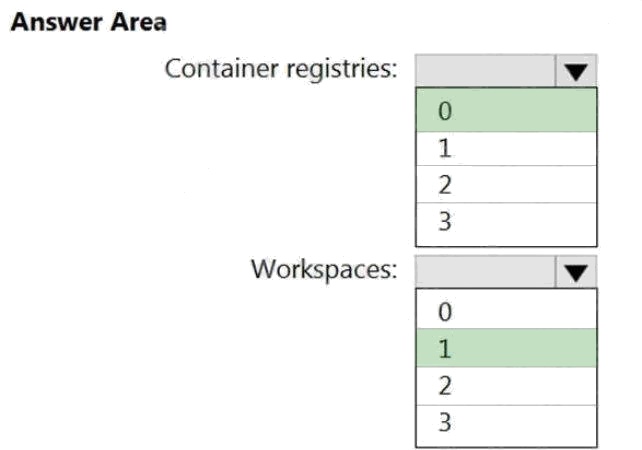Click the Answer Area heading
642x450 pixels.
click(x=88, y=21)
